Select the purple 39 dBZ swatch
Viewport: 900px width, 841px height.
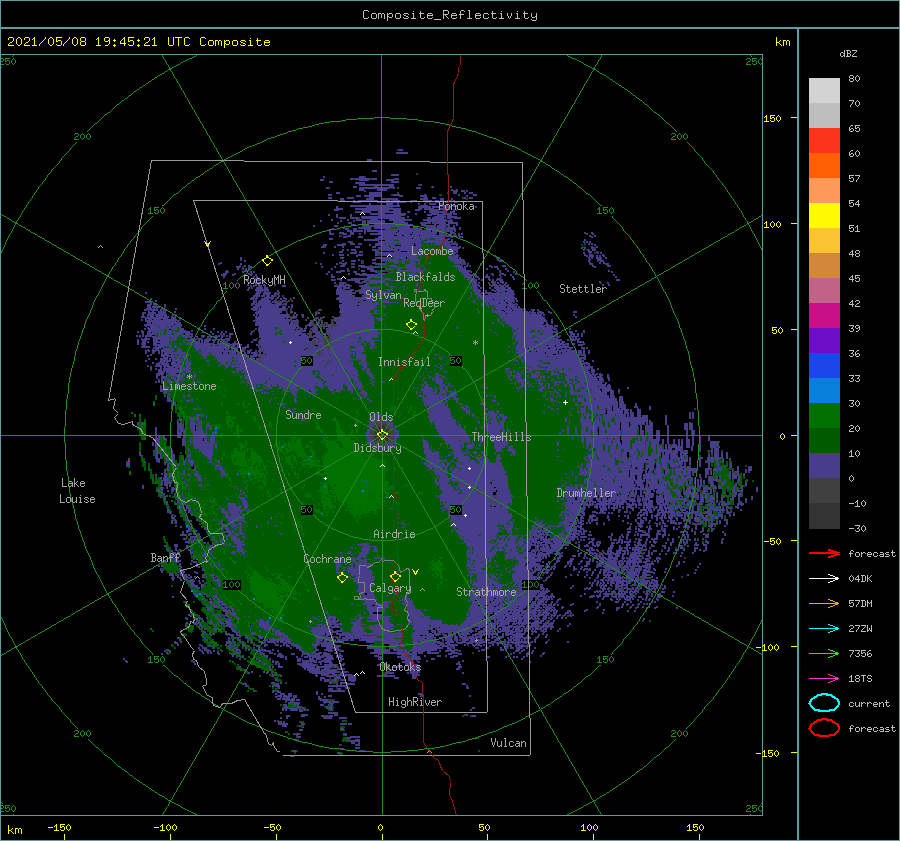click(x=824, y=340)
